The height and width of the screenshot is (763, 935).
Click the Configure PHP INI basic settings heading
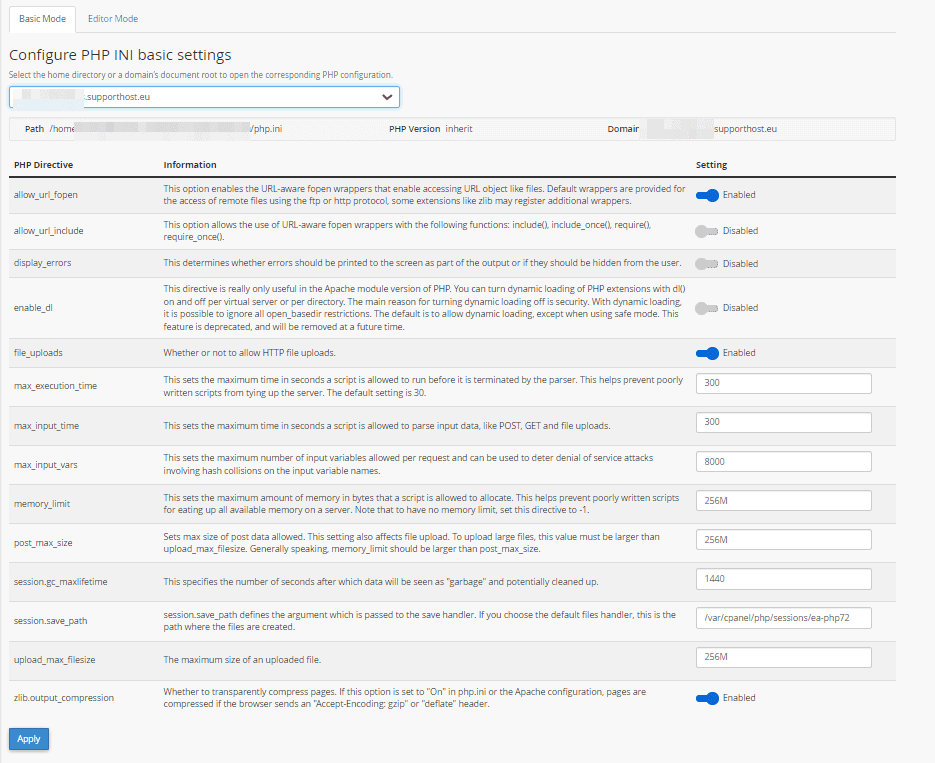point(120,55)
